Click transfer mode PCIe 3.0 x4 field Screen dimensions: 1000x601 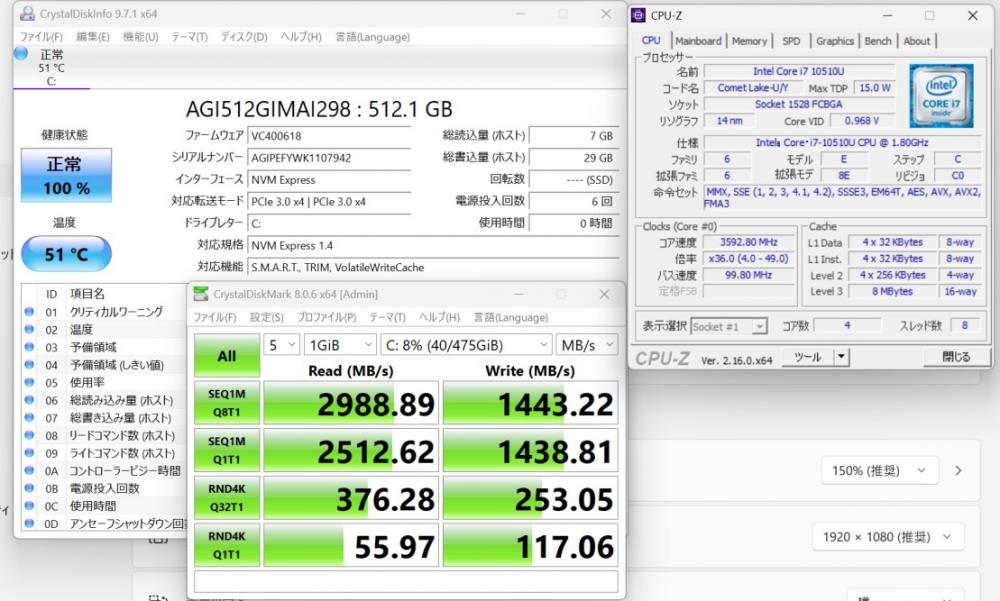[x=329, y=202]
